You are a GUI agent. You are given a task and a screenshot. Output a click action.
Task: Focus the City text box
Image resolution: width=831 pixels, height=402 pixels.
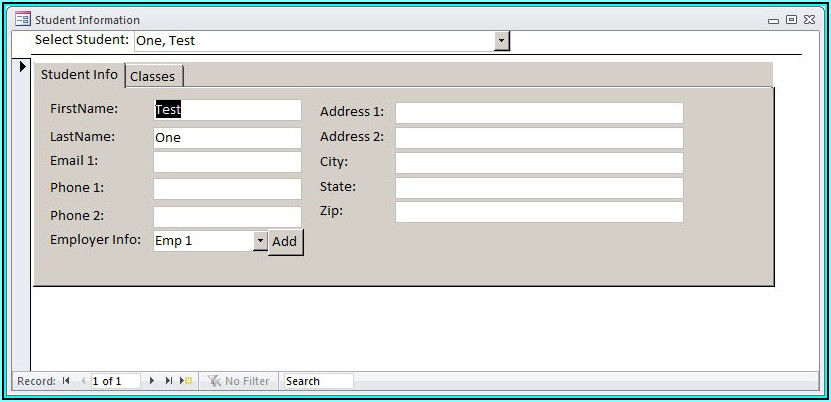point(539,163)
